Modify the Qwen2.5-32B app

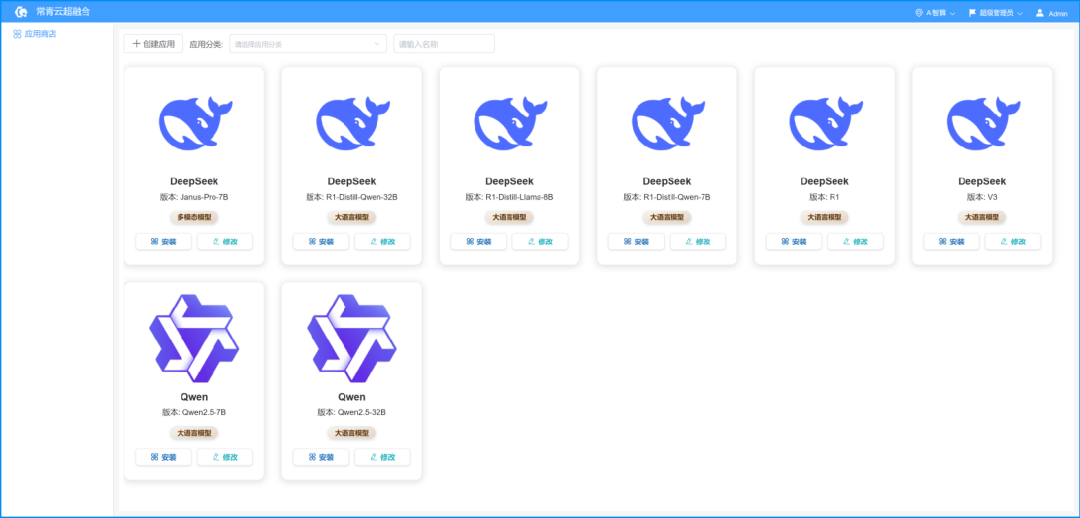coord(382,457)
